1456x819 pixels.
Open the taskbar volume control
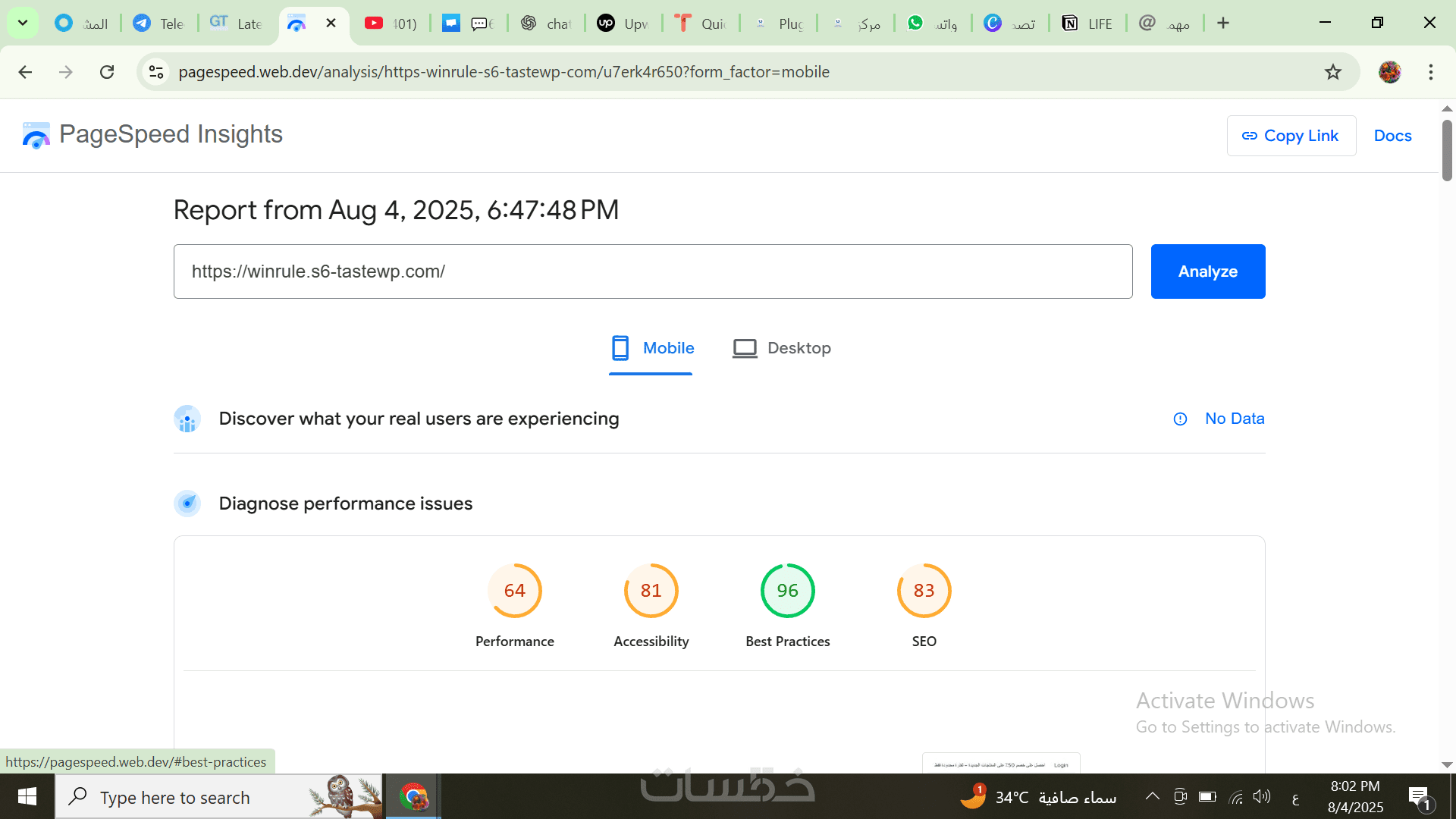tap(1261, 796)
